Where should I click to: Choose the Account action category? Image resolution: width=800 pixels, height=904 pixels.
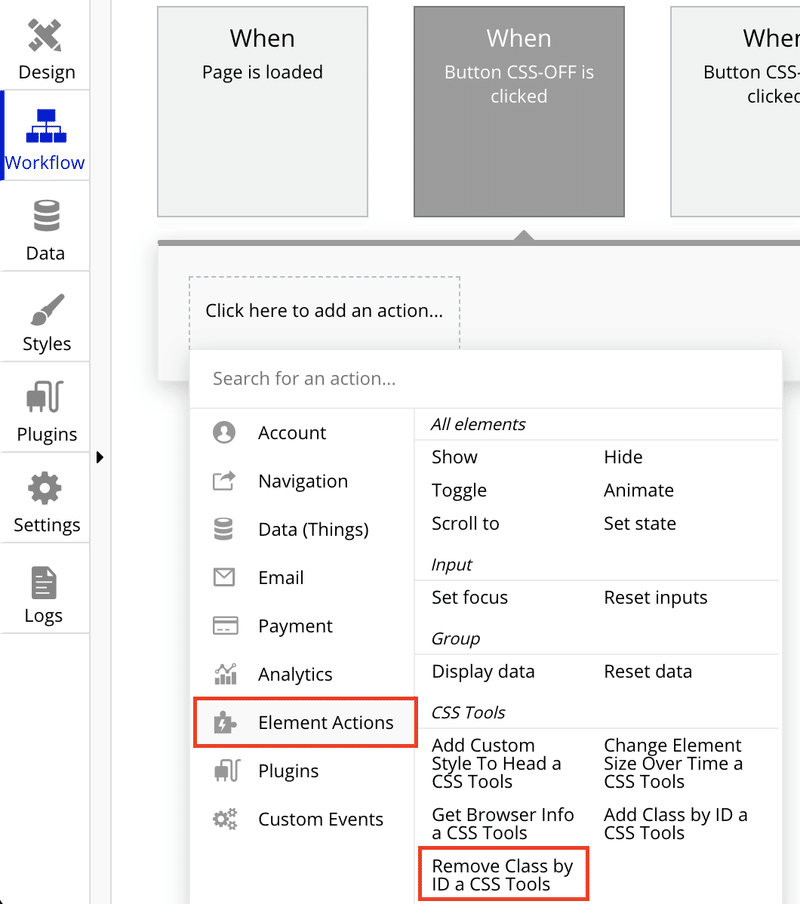point(292,432)
